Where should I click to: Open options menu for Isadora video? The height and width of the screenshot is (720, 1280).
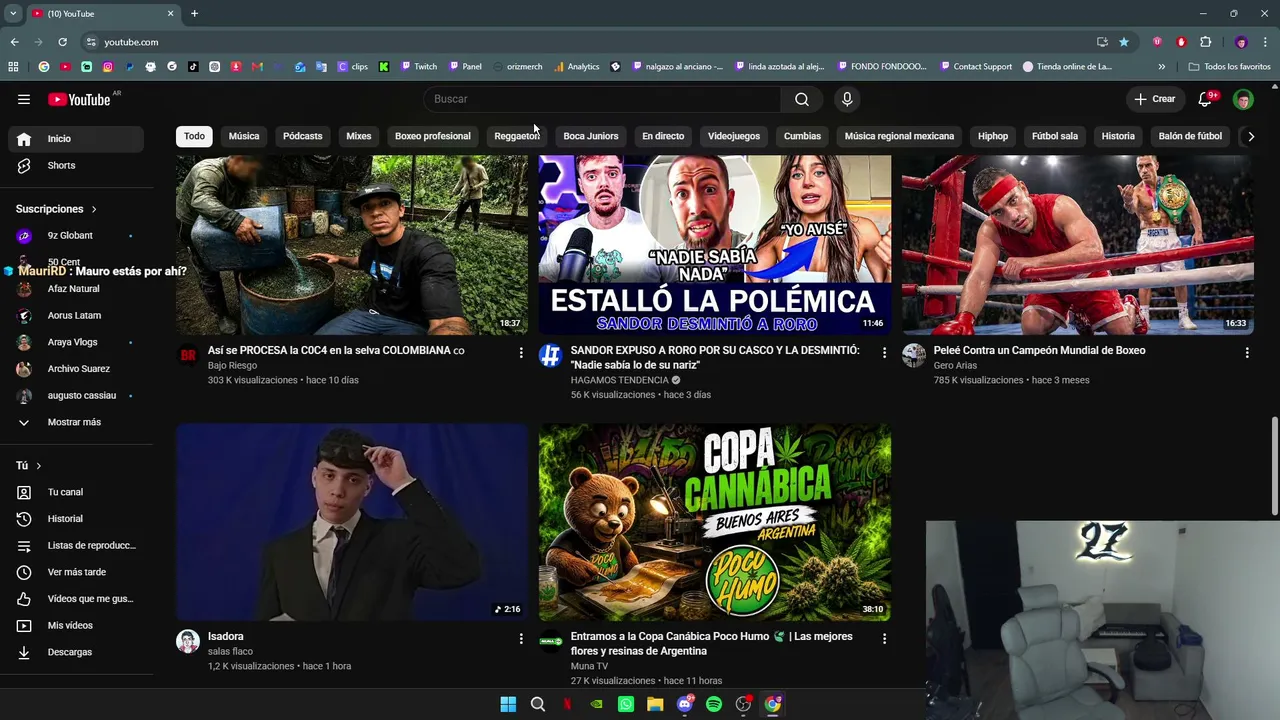click(x=521, y=638)
